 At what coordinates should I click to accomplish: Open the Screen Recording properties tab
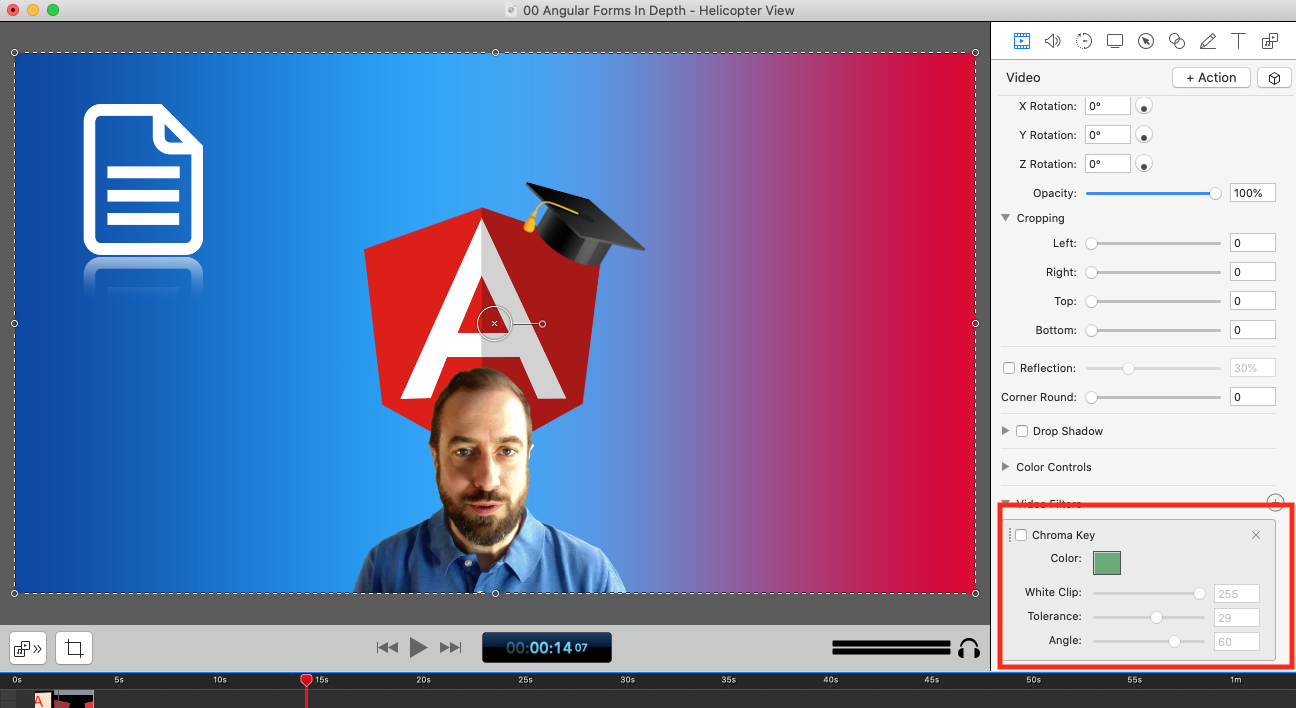(1115, 41)
